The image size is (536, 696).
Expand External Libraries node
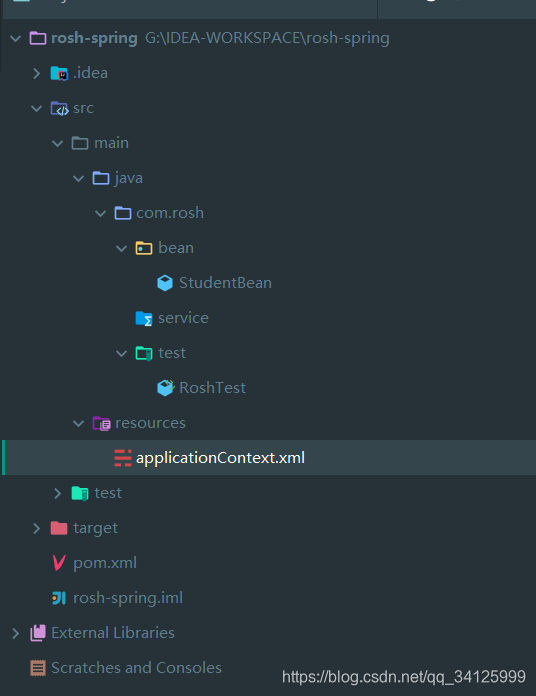[16, 633]
